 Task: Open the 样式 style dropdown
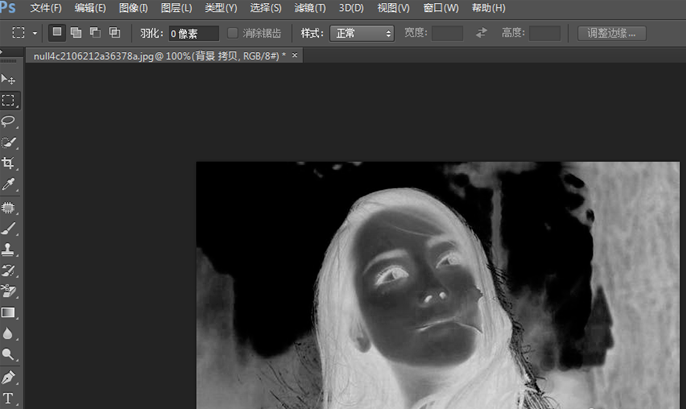coord(363,33)
